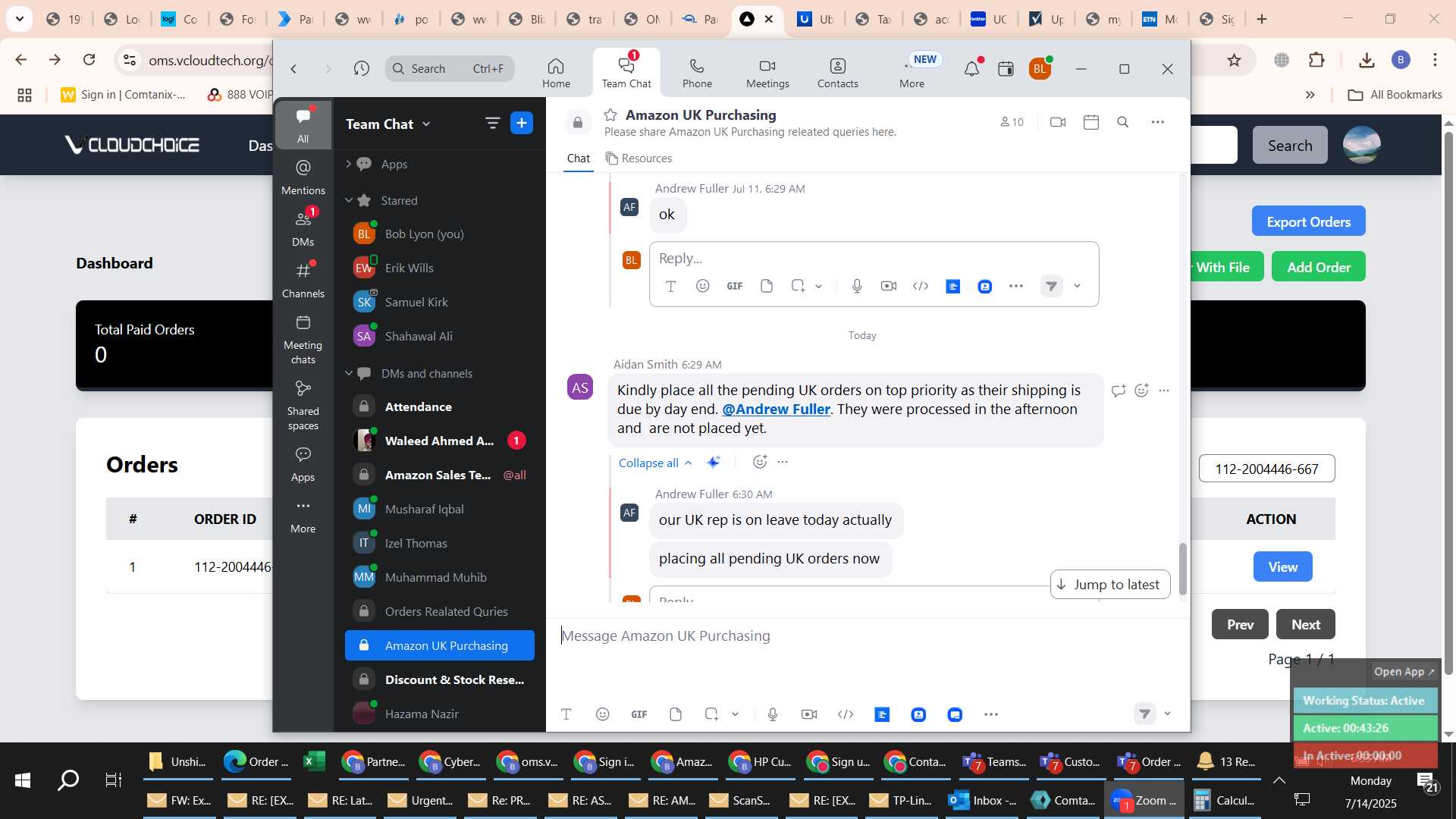Open Channels in the Zoom sidebar
This screenshot has height=819, width=1456.
tap(303, 281)
